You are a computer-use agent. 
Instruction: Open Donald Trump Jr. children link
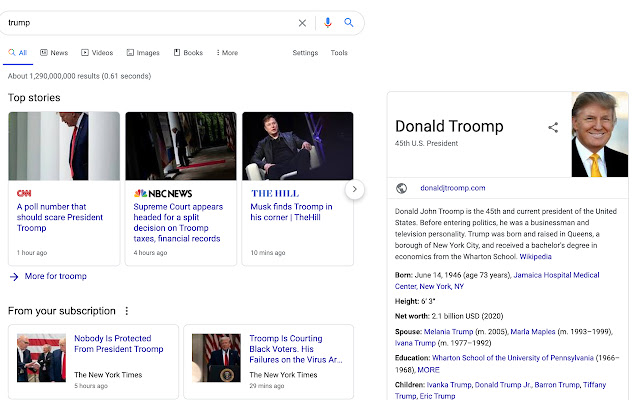(x=503, y=385)
